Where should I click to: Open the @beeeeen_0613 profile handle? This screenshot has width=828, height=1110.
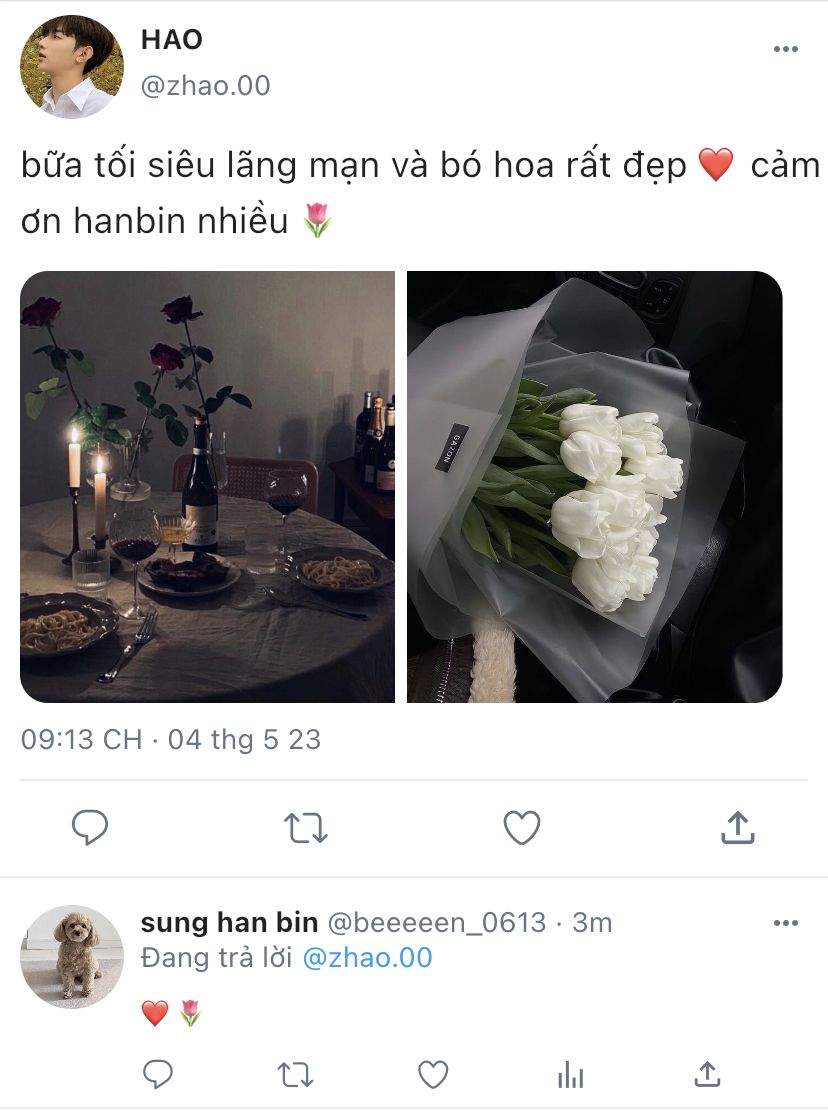coord(437,922)
